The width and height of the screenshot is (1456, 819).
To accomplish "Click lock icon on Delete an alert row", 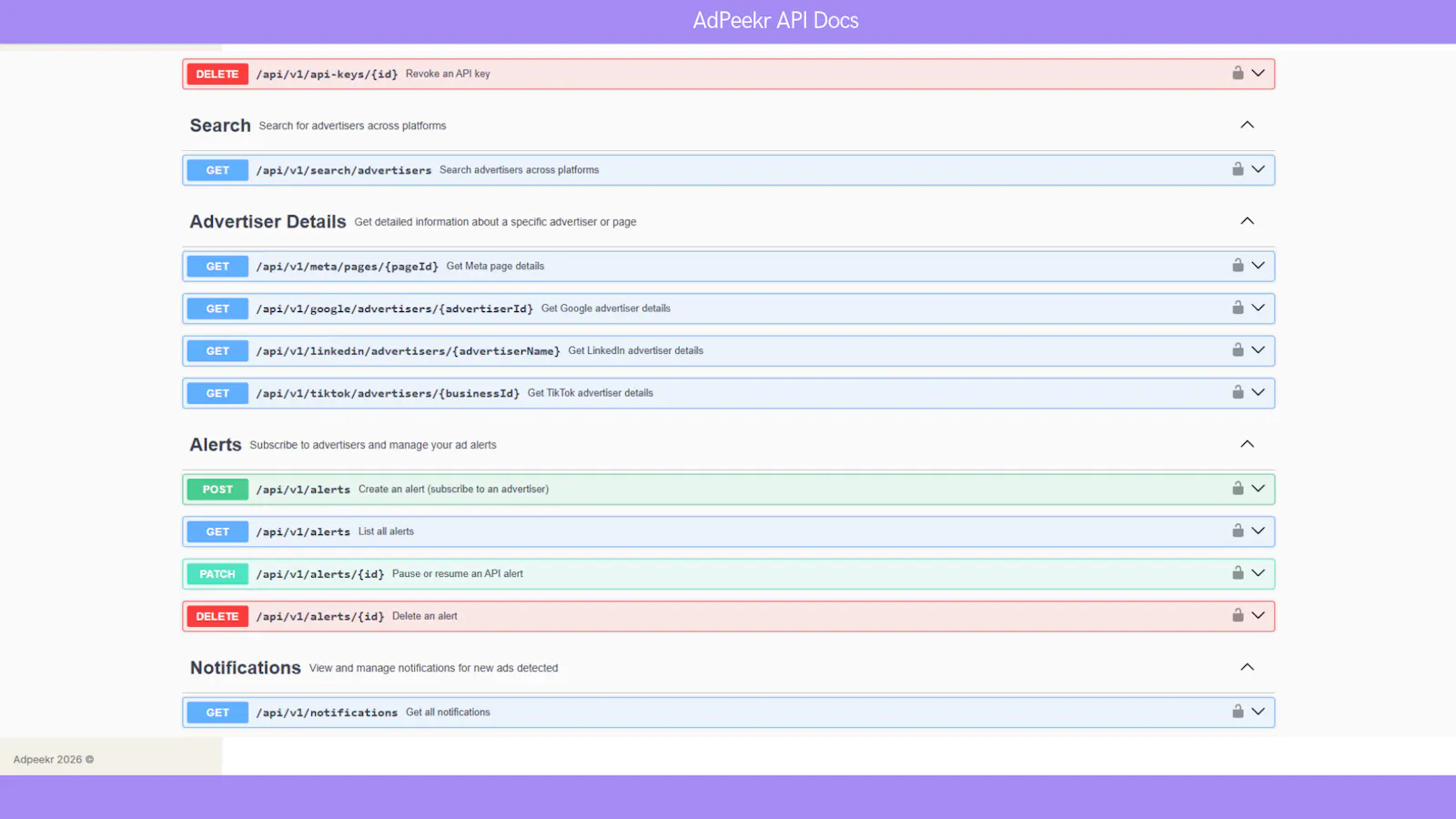I will (x=1238, y=615).
